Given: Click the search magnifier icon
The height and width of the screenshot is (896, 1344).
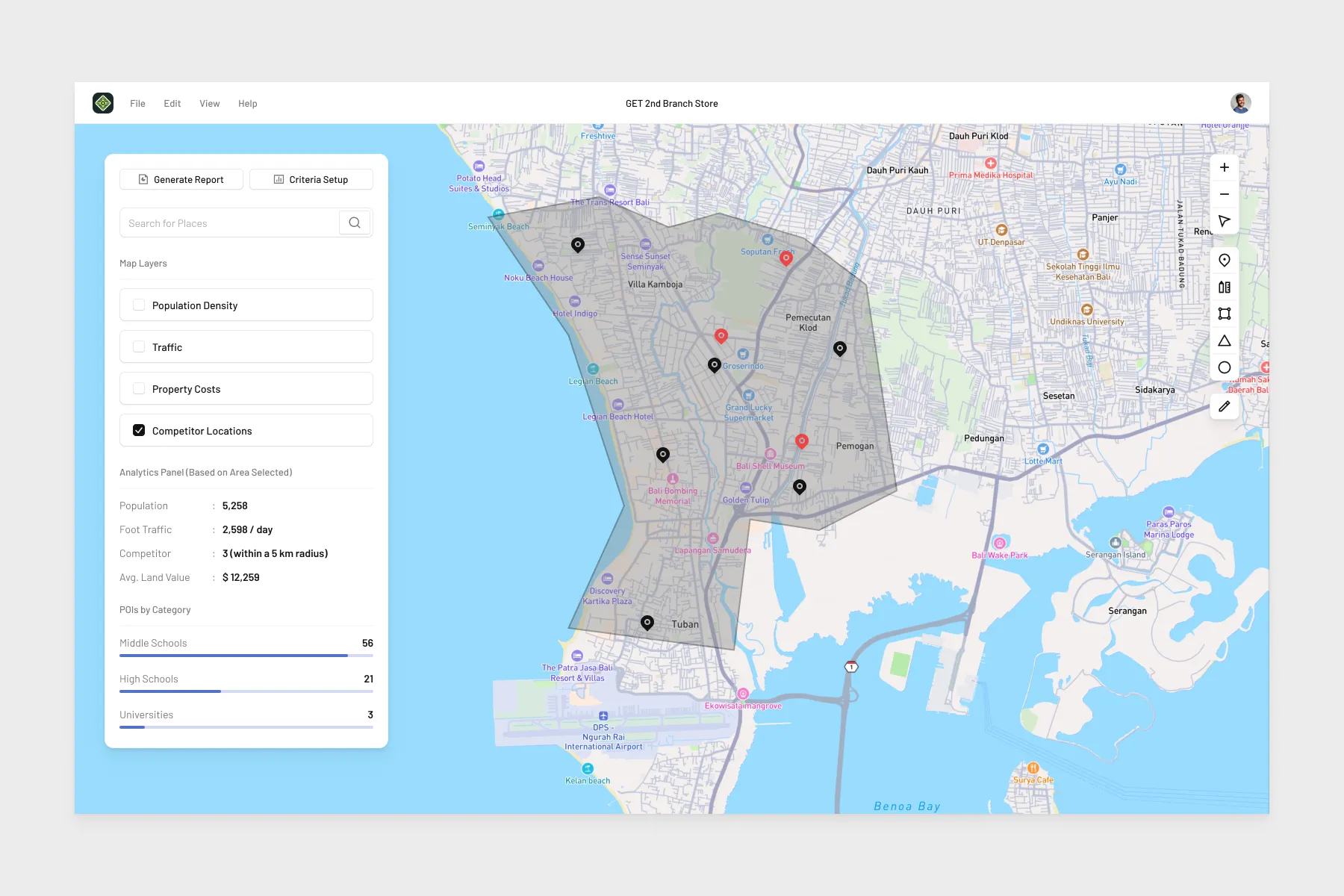Looking at the screenshot, I should tap(355, 223).
